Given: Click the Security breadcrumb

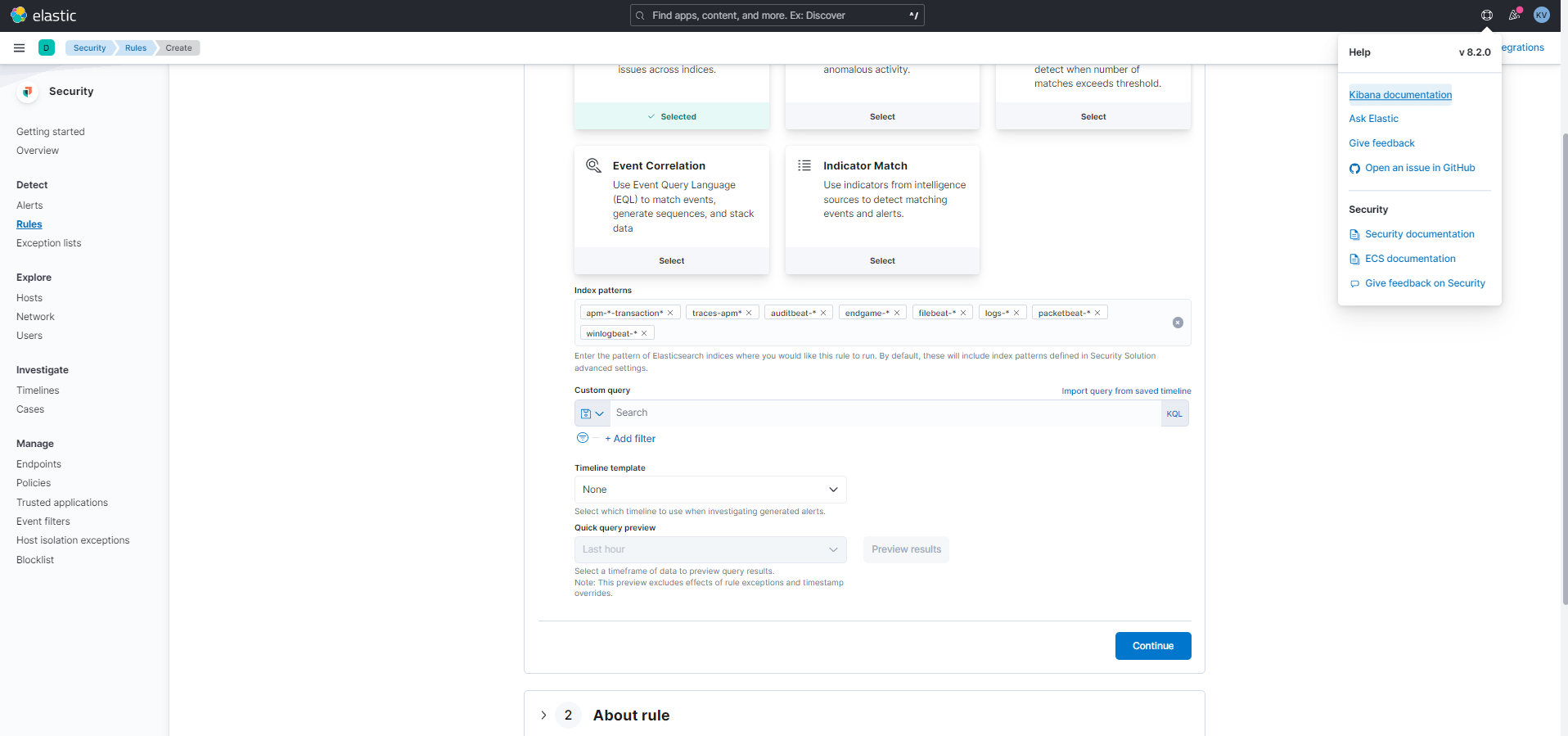Looking at the screenshot, I should click(89, 48).
